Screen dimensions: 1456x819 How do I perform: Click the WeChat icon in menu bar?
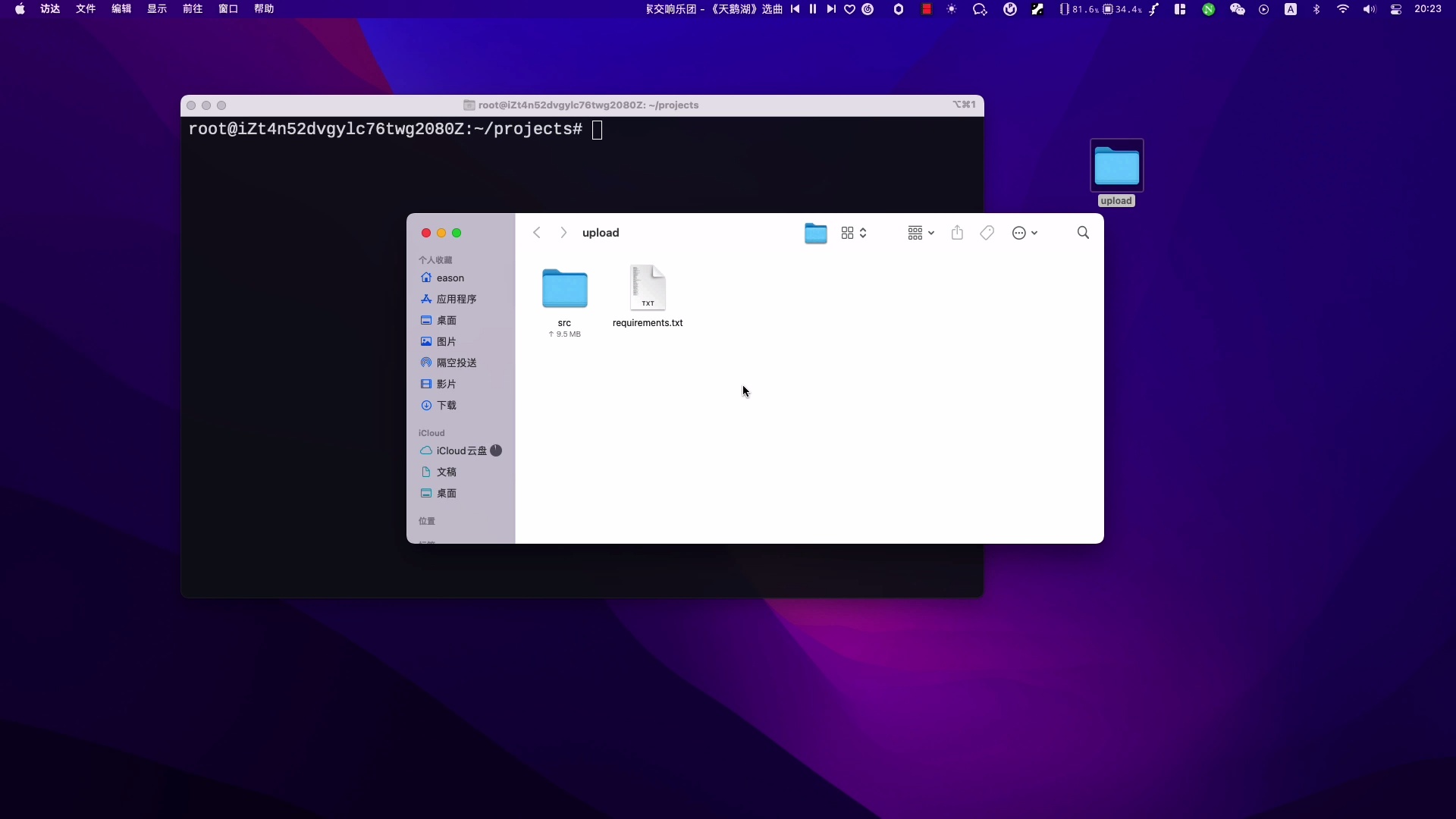[1237, 9]
